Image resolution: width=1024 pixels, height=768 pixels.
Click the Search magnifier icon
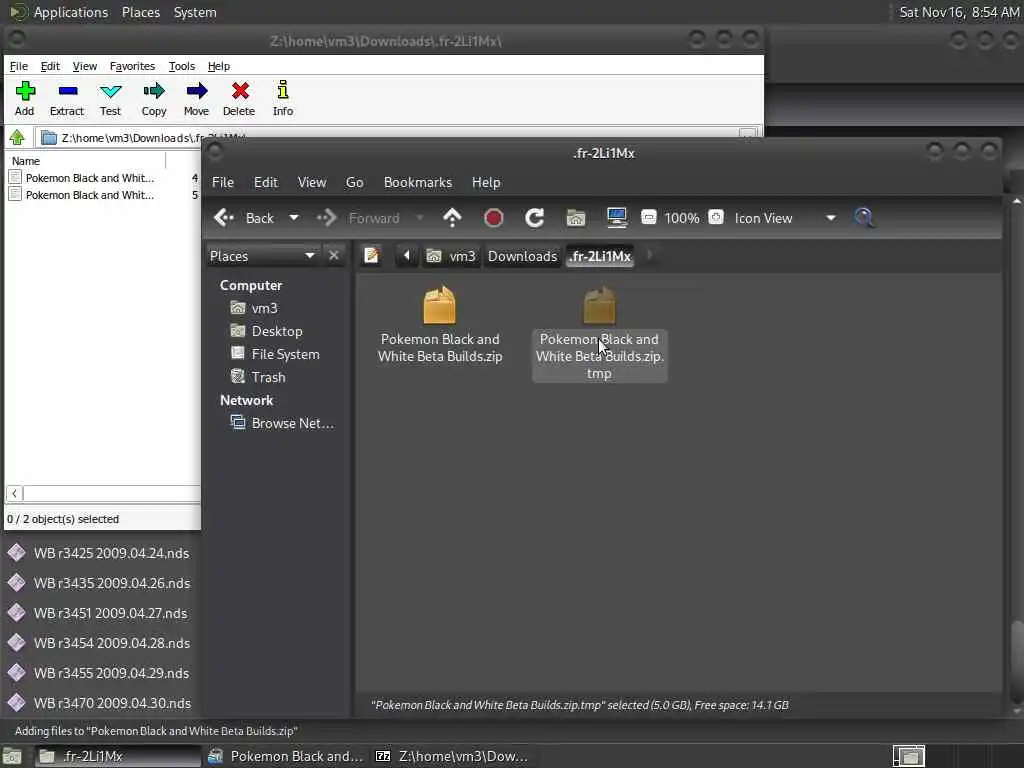[864, 217]
